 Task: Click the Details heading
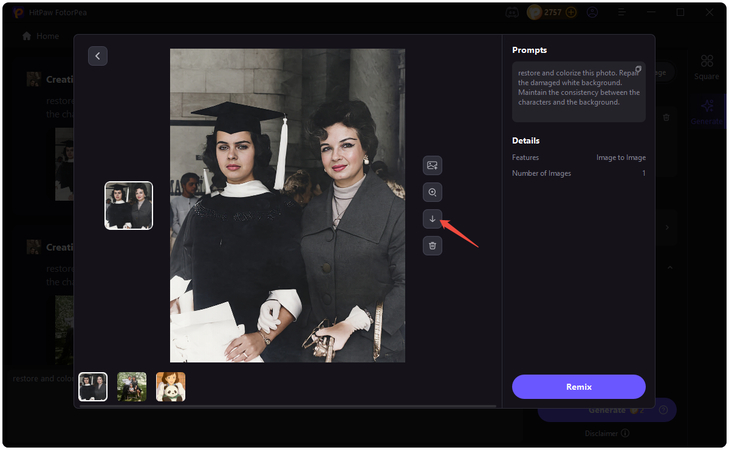pos(526,140)
